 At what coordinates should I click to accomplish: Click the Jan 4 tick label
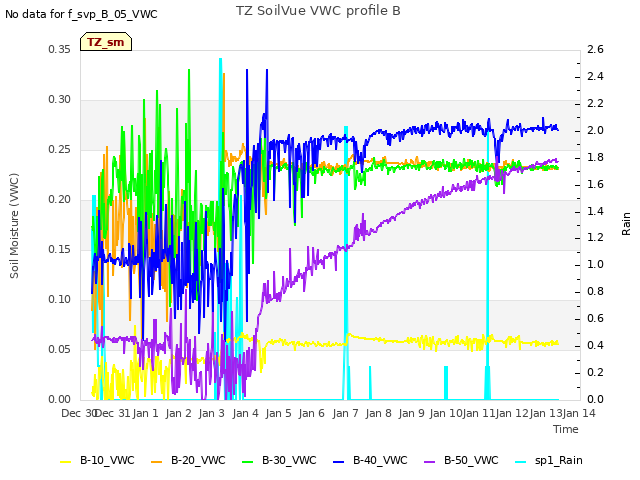pos(245,413)
